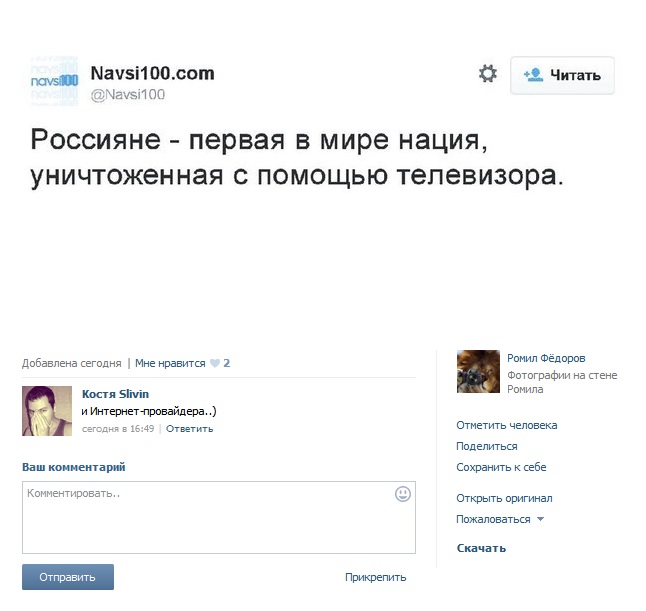
Task: Click the Мне нравится link
Action: (x=170, y=363)
